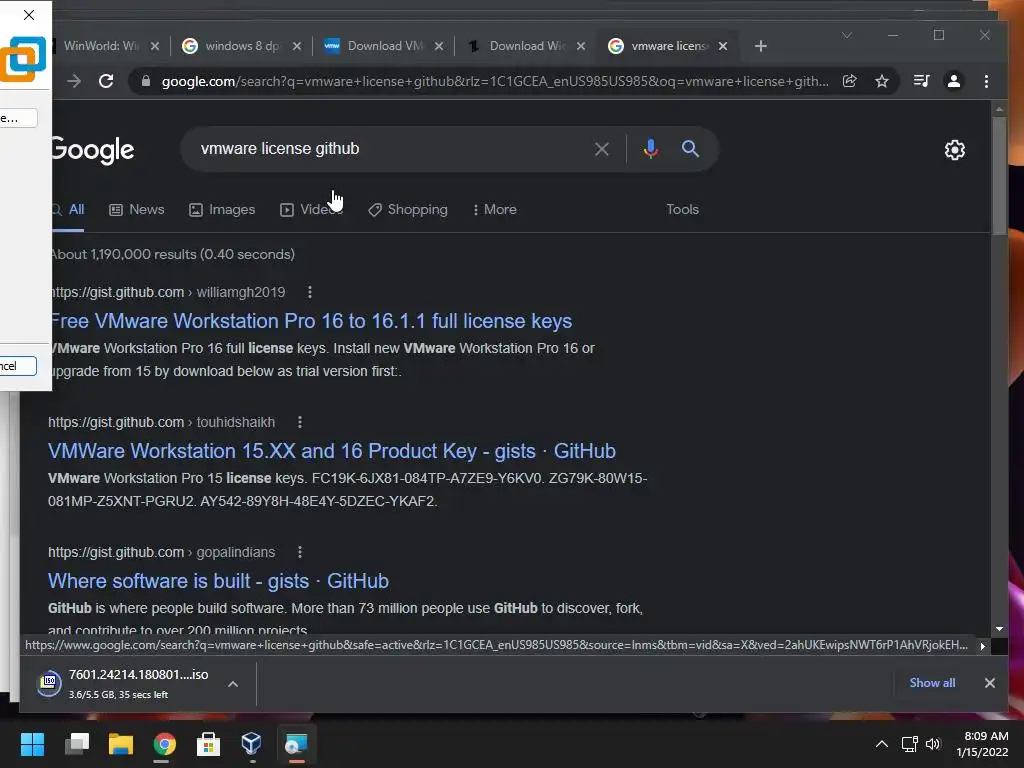Expand the iso download item menu
The width and height of the screenshot is (1024, 768).
tap(232, 684)
